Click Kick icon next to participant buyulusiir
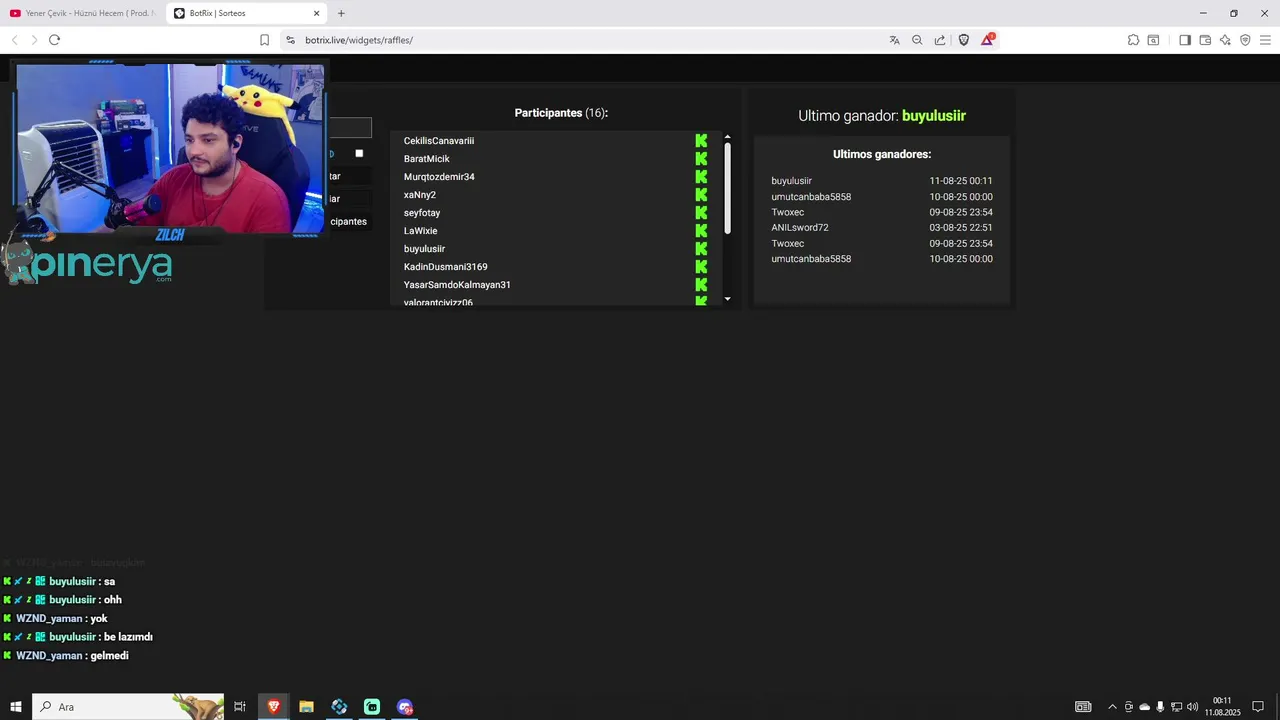This screenshot has height=720, width=1280. point(701,249)
